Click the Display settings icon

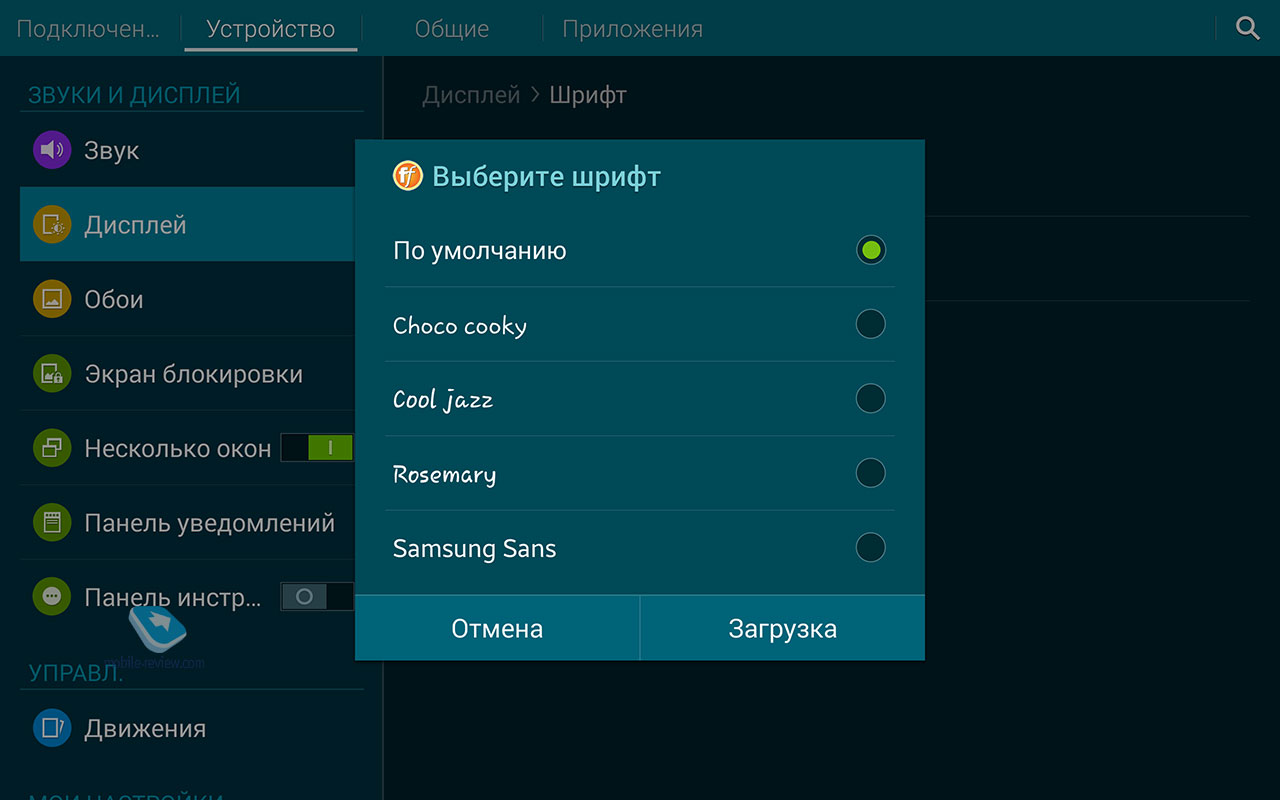point(51,225)
